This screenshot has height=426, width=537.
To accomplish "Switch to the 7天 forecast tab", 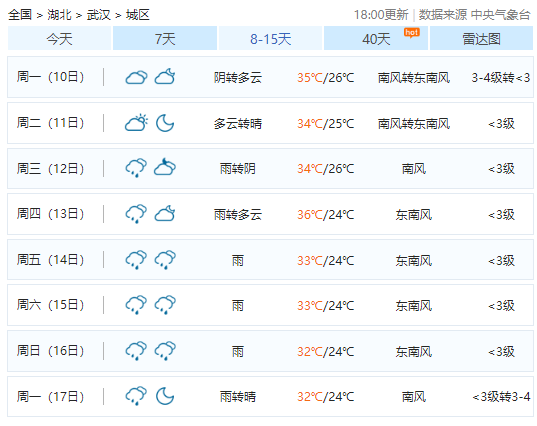I will pyautogui.click(x=165, y=38).
